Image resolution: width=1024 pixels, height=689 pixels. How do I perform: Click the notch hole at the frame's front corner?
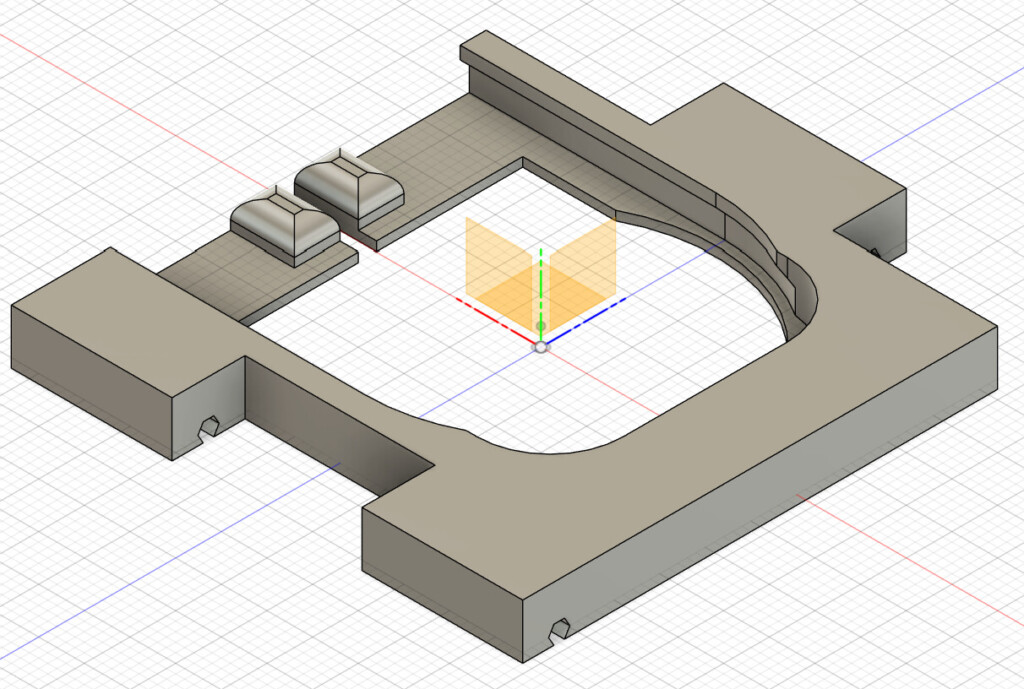point(558,631)
